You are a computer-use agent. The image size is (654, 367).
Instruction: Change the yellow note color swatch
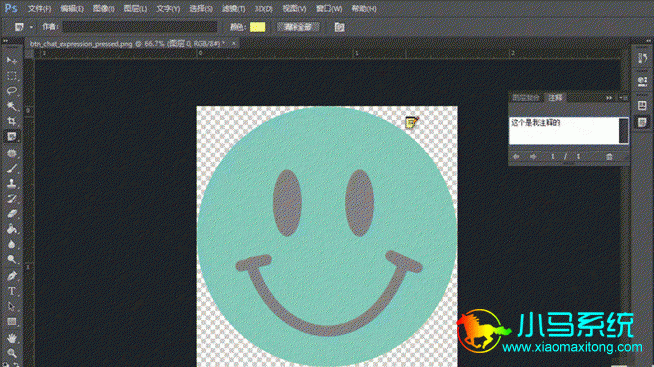pos(257,28)
